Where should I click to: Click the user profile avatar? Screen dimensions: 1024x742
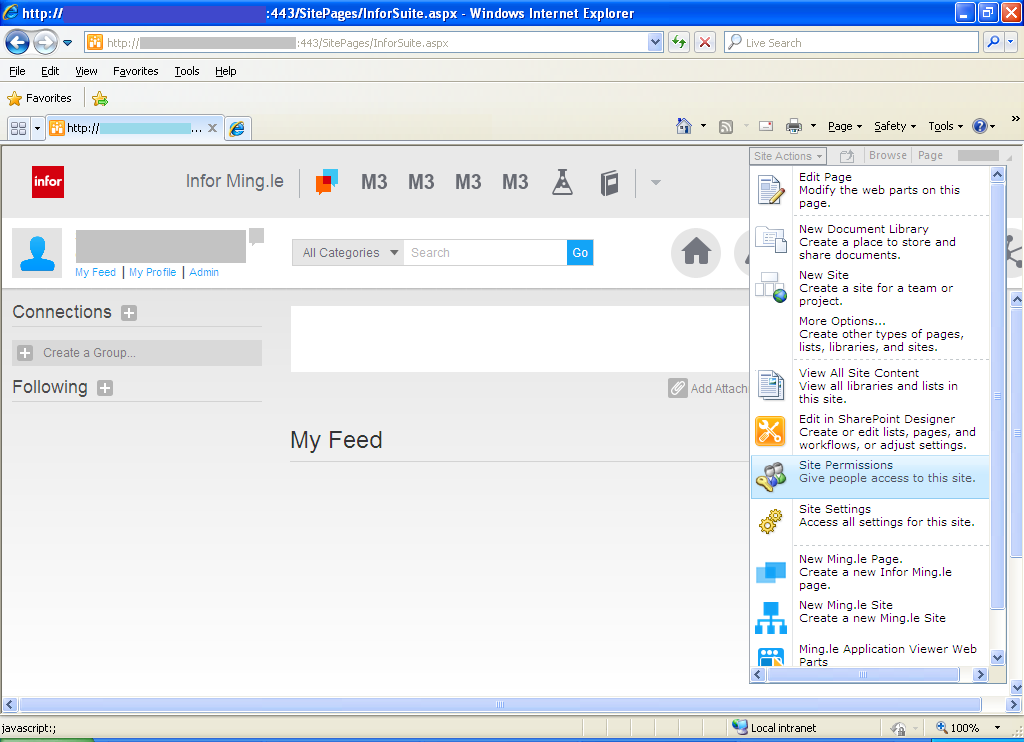pos(37,252)
